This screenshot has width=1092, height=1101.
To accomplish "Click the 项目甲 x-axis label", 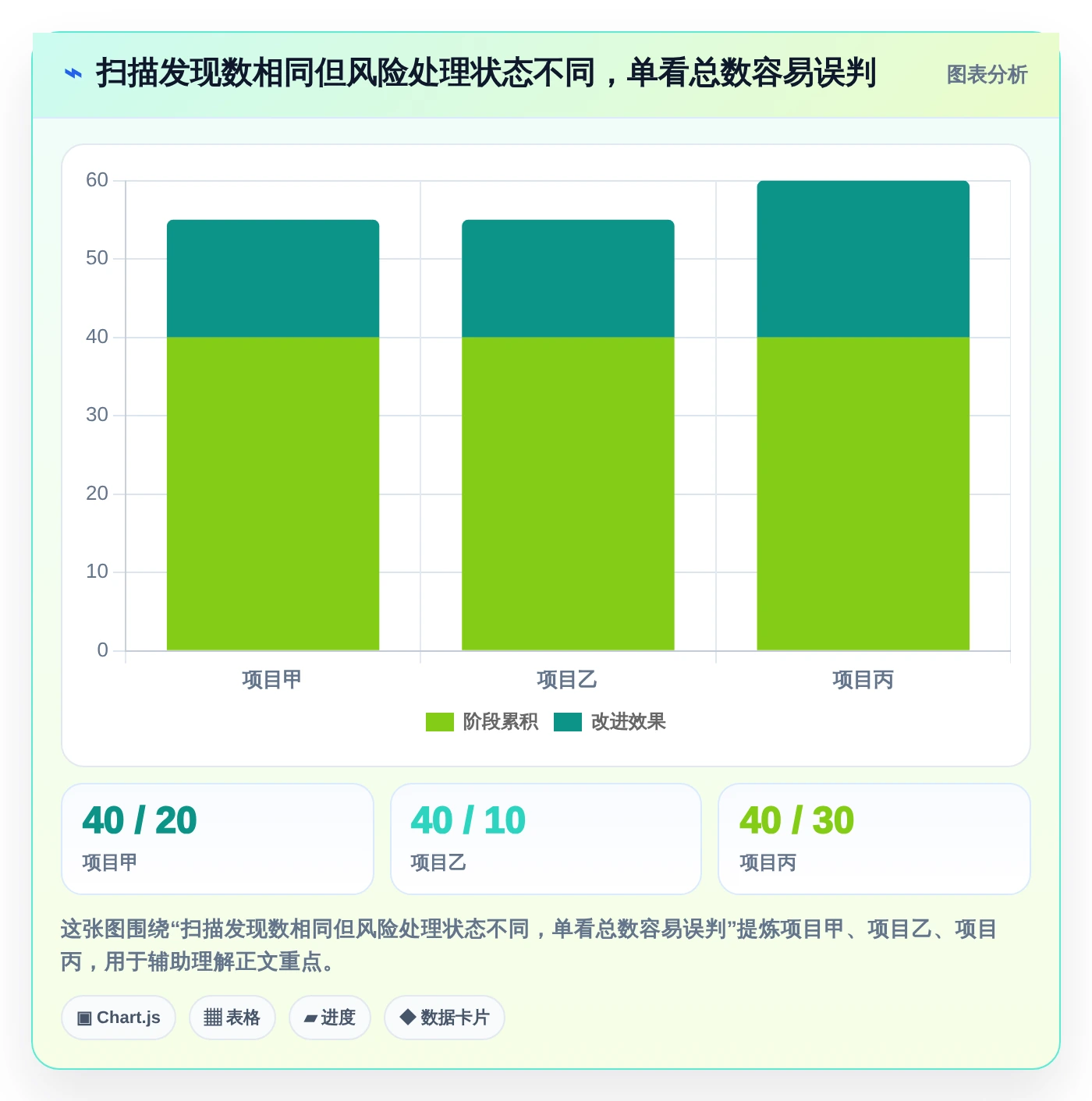I will tap(272, 680).
